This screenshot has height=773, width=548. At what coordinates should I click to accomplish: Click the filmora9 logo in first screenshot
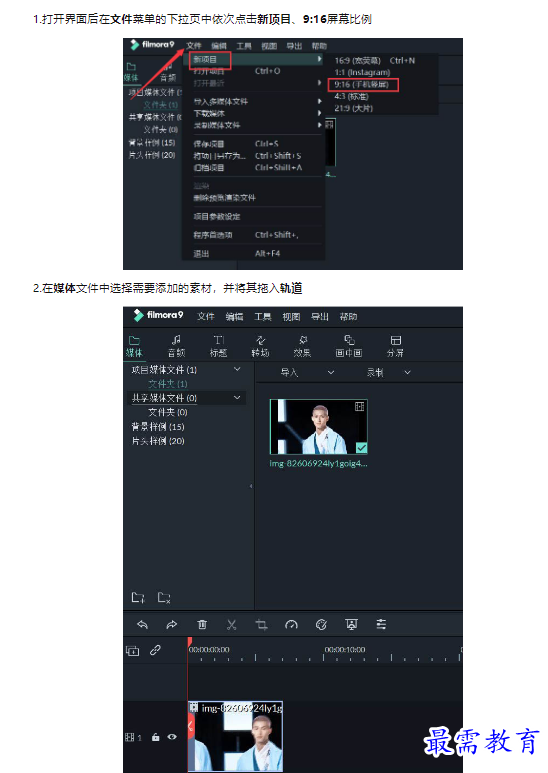click(152, 44)
